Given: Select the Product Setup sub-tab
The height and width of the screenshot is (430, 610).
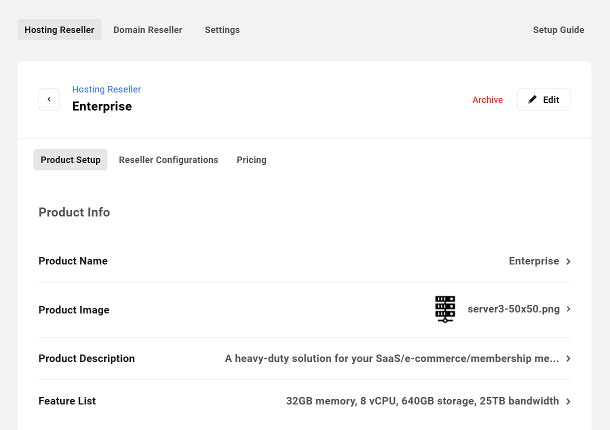Looking at the screenshot, I should 70,160.
